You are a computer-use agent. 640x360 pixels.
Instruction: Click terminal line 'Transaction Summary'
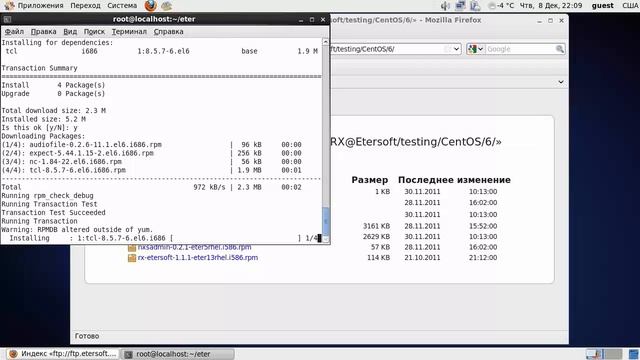[39, 68]
